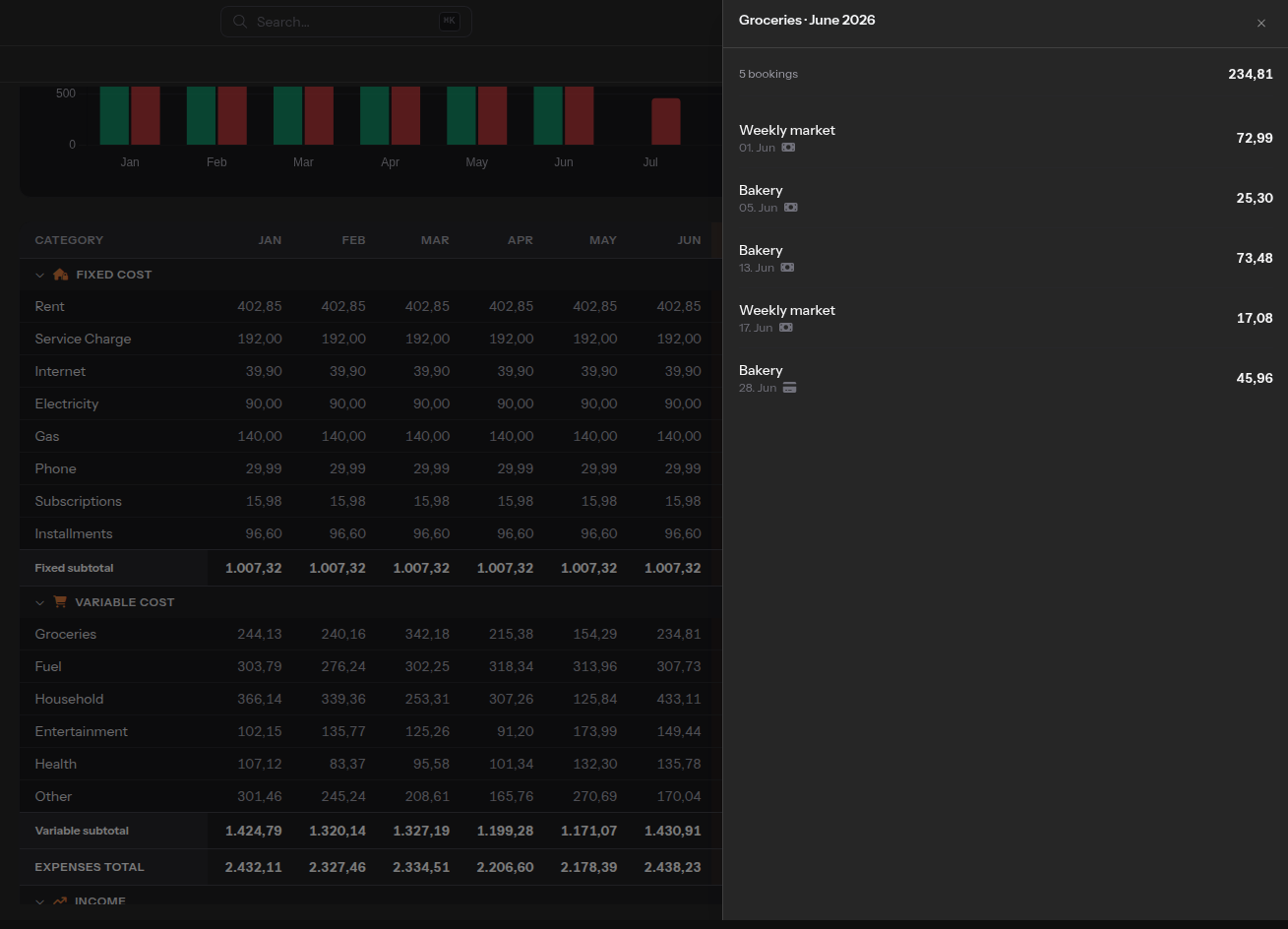This screenshot has width=1288, height=929.
Task: Click the green January bar in chart
Action: 114,115
